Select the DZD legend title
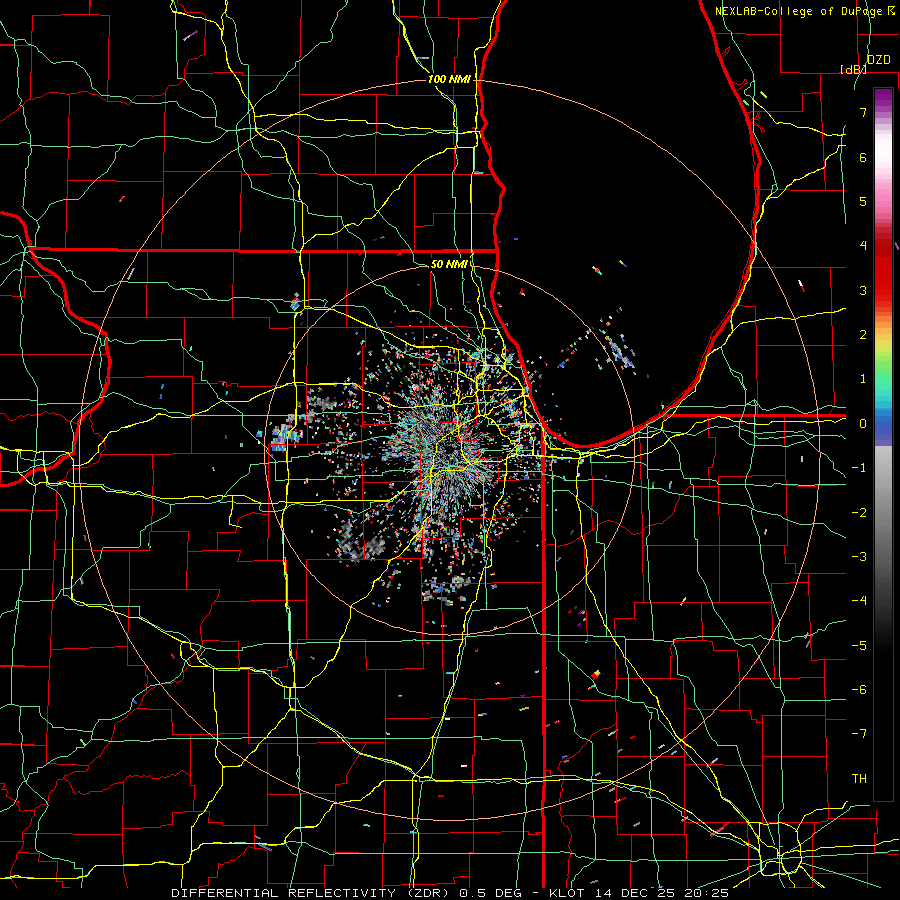 pos(878,60)
